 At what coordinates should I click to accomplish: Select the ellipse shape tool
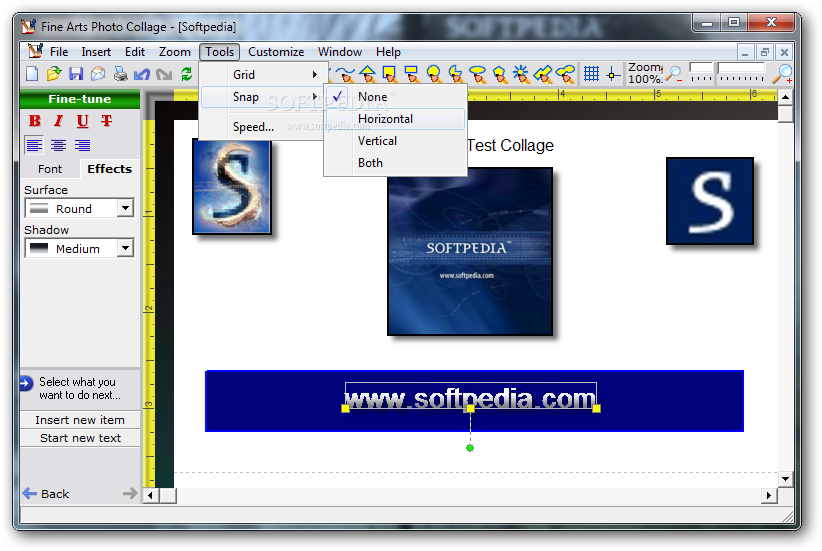click(x=478, y=74)
